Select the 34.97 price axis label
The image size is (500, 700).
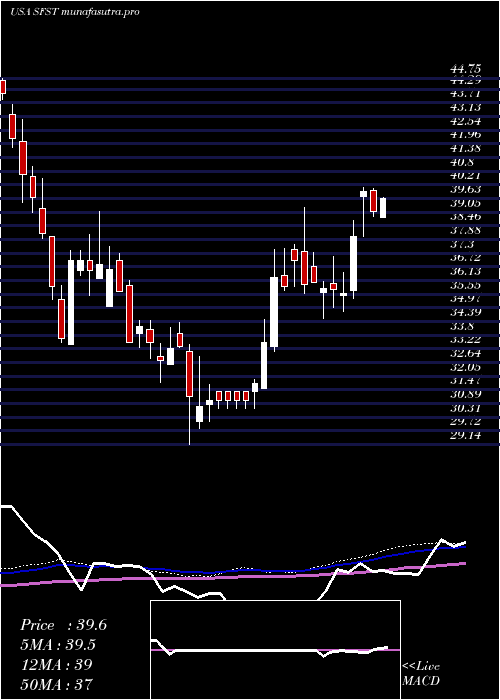pyautogui.click(x=466, y=299)
